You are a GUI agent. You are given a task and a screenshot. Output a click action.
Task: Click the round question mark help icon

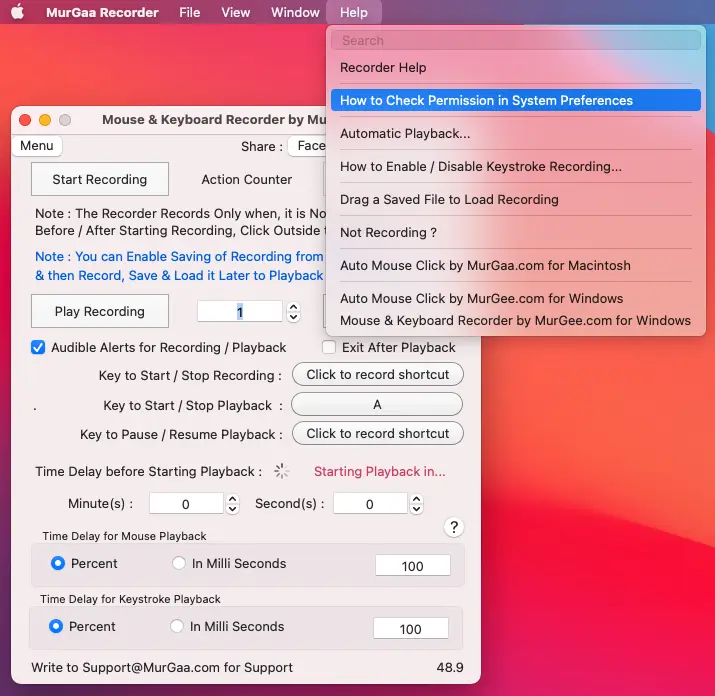(453, 527)
